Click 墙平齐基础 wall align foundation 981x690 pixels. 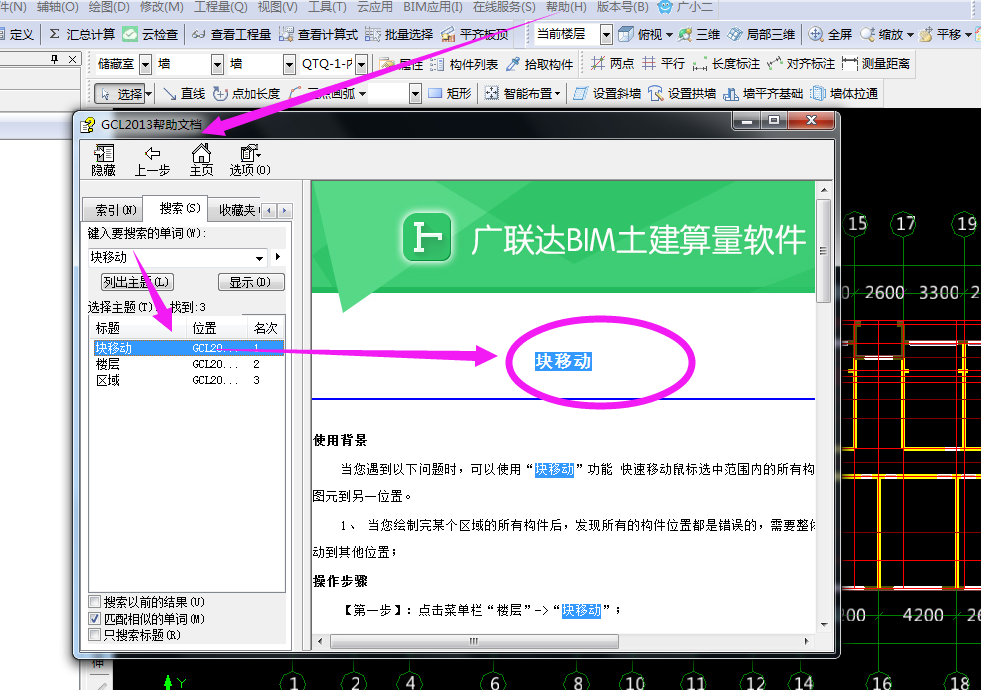point(763,94)
